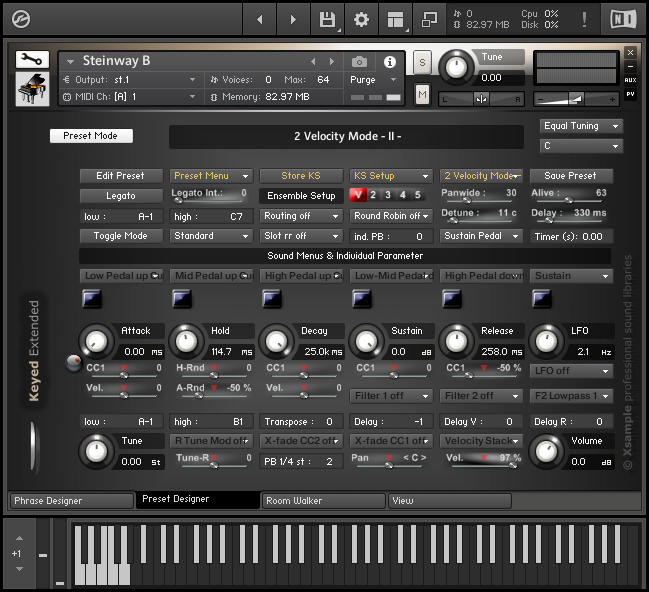Toggle blue square under High Pedal down
Image resolution: width=649 pixels, height=592 pixels.
[452, 298]
